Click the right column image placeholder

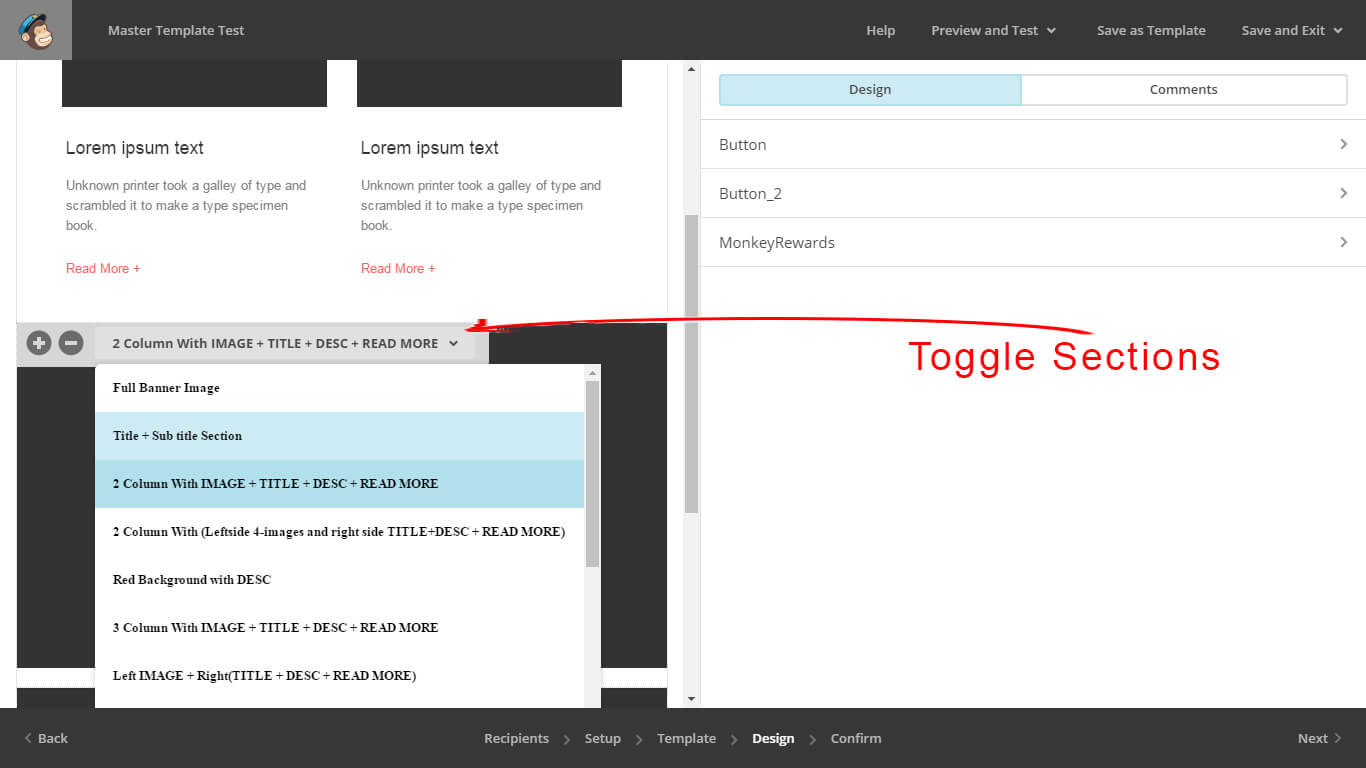pyautogui.click(x=489, y=83)
